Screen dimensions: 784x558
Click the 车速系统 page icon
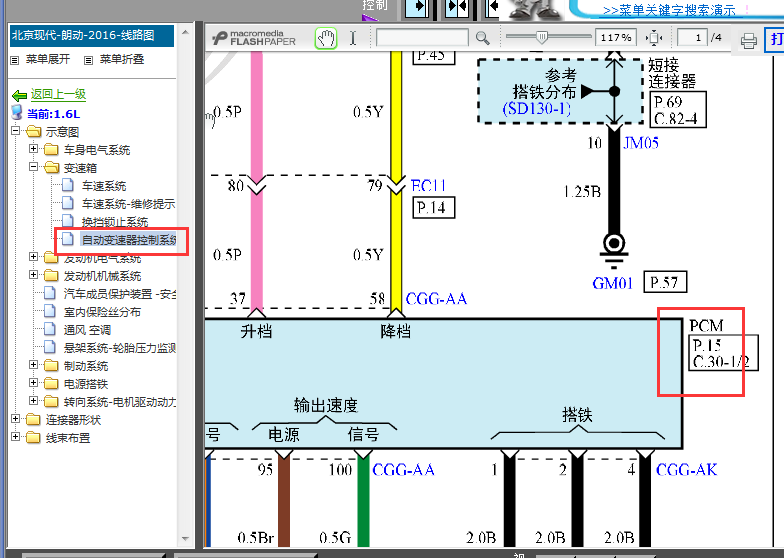(x=68, y=185)
